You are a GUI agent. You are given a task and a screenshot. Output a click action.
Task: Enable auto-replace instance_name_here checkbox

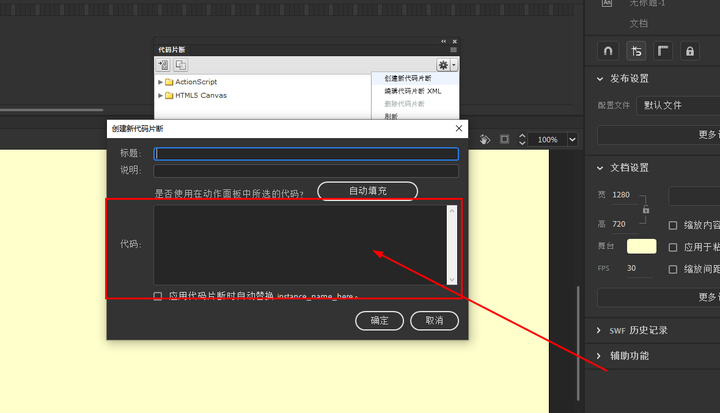158,296
